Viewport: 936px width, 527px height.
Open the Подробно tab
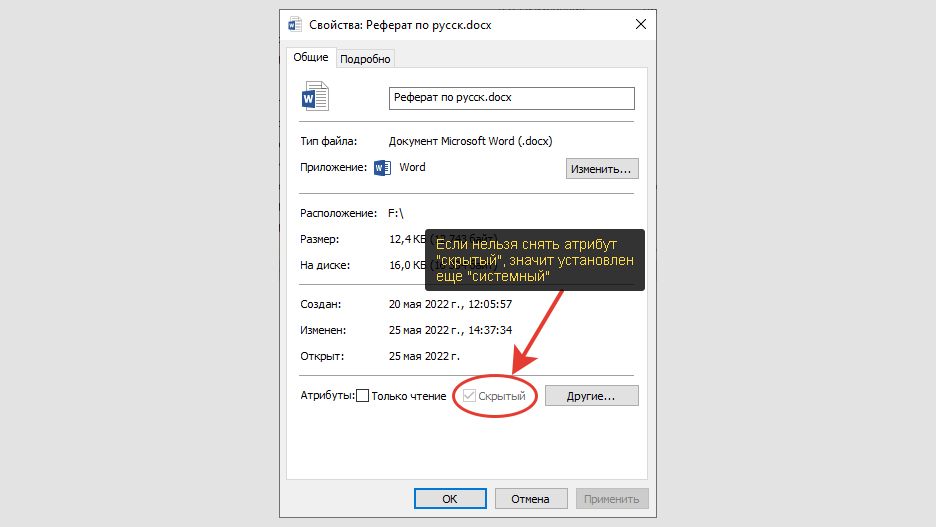[365, 59]
